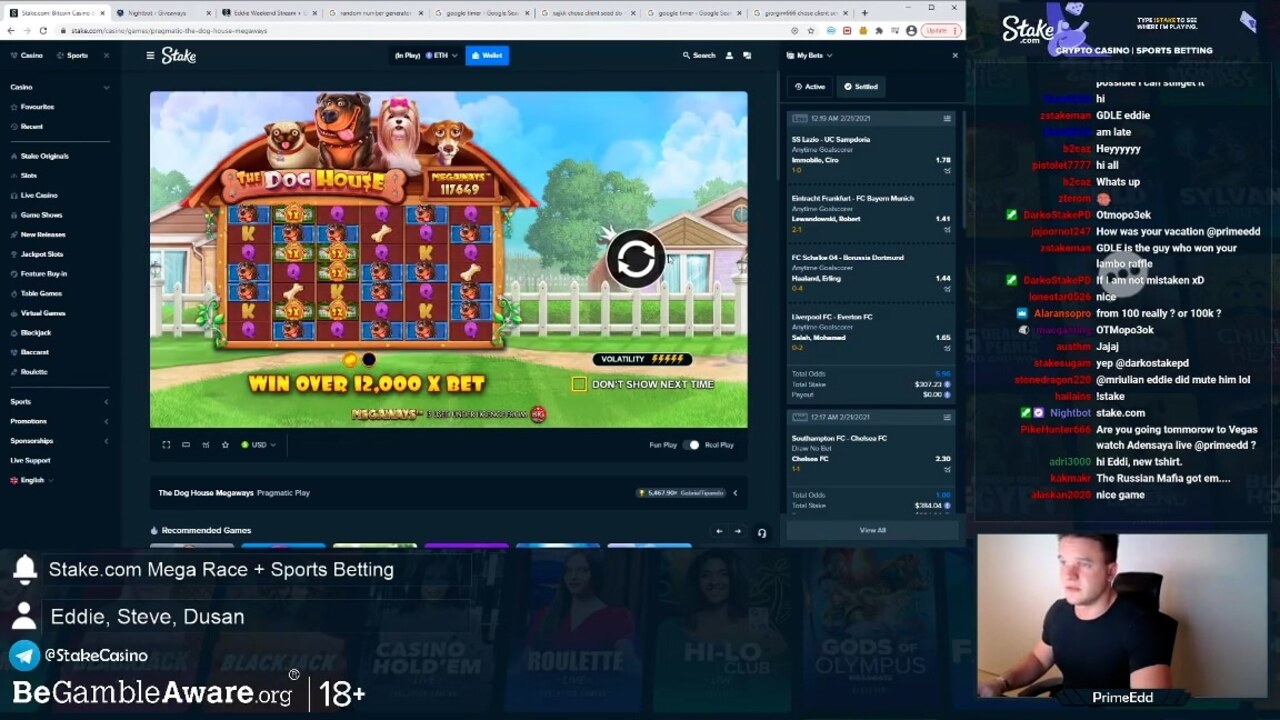Open browser extensions puzzle icon
The image size is (1280, 720).
[x=878, y=31]
